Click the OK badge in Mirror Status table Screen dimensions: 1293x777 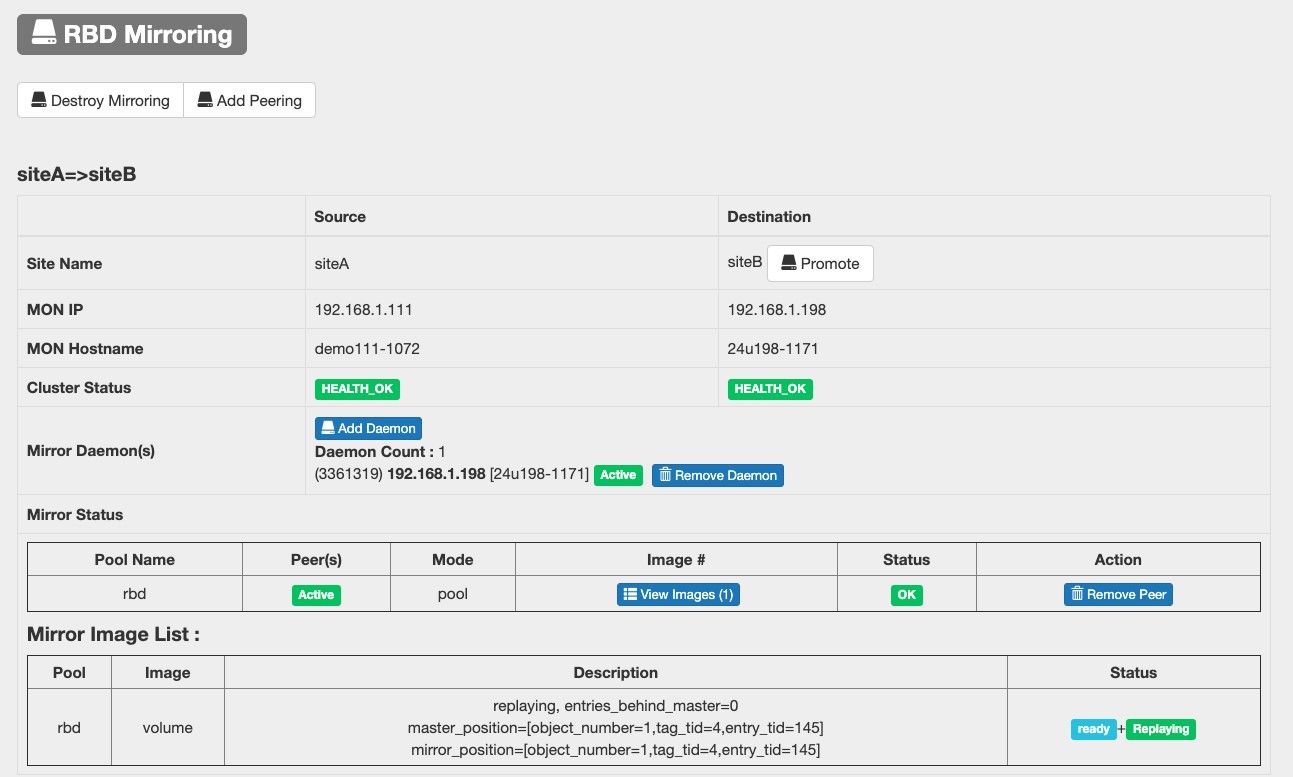[x=906, y=593]
